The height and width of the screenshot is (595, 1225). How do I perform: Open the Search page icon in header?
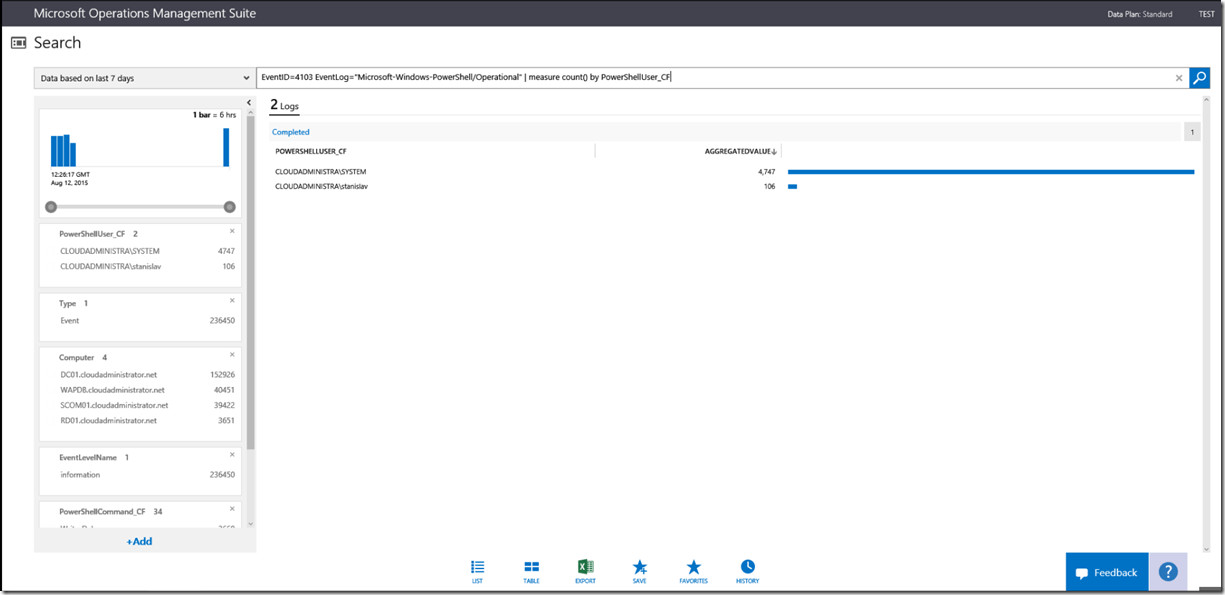(x=18, y=43)
